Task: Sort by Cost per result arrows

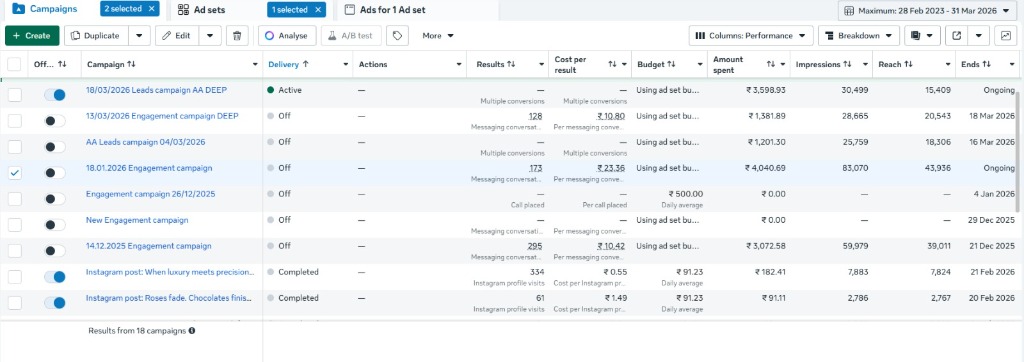Action: tap(612, 64)
